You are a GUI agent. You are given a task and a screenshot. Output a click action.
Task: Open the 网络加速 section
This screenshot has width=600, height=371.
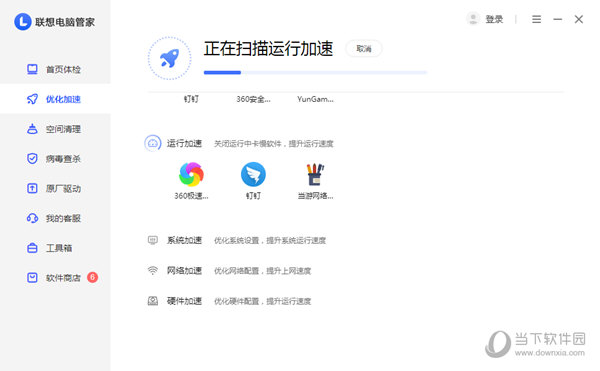184,270
